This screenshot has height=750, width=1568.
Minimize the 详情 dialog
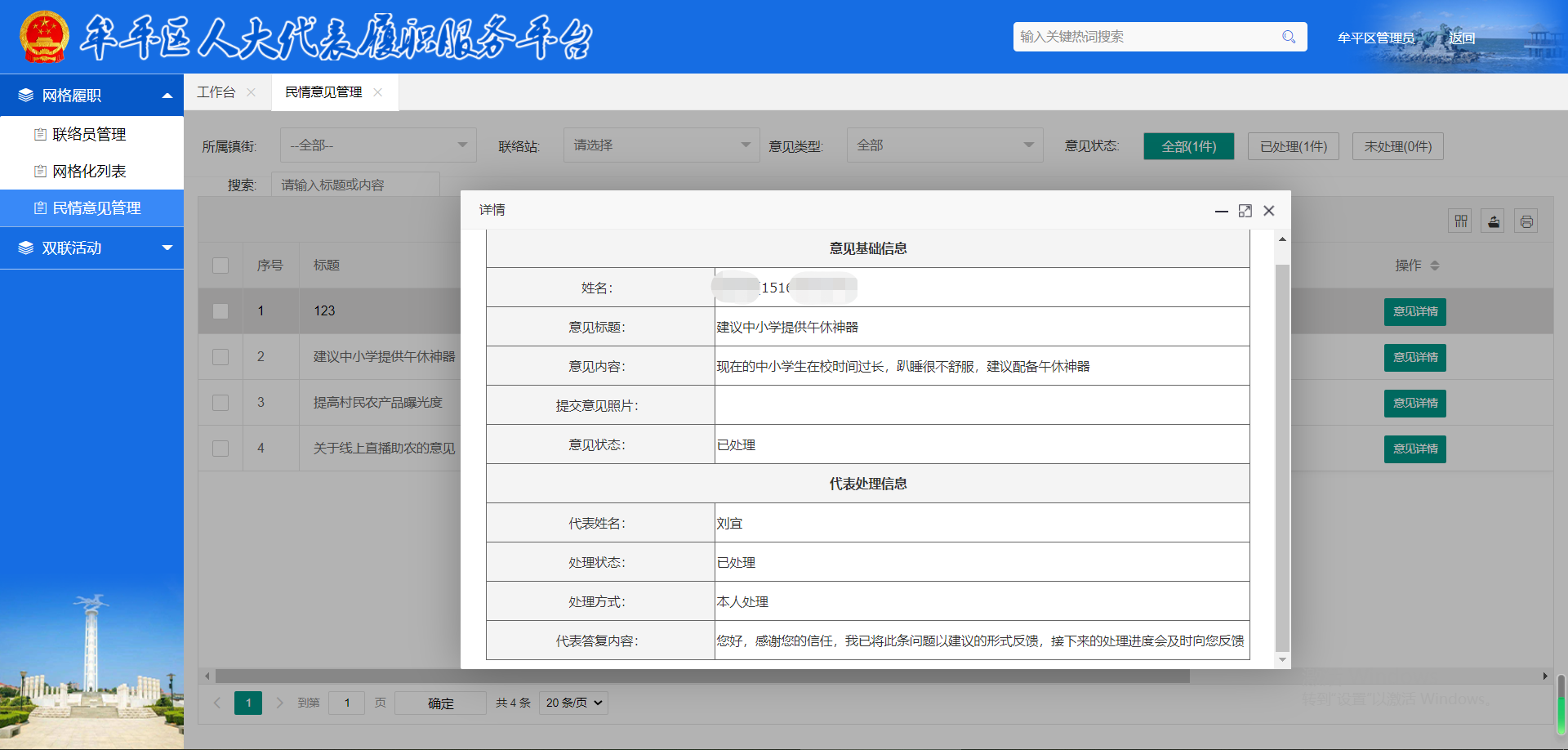[1221, 211]
